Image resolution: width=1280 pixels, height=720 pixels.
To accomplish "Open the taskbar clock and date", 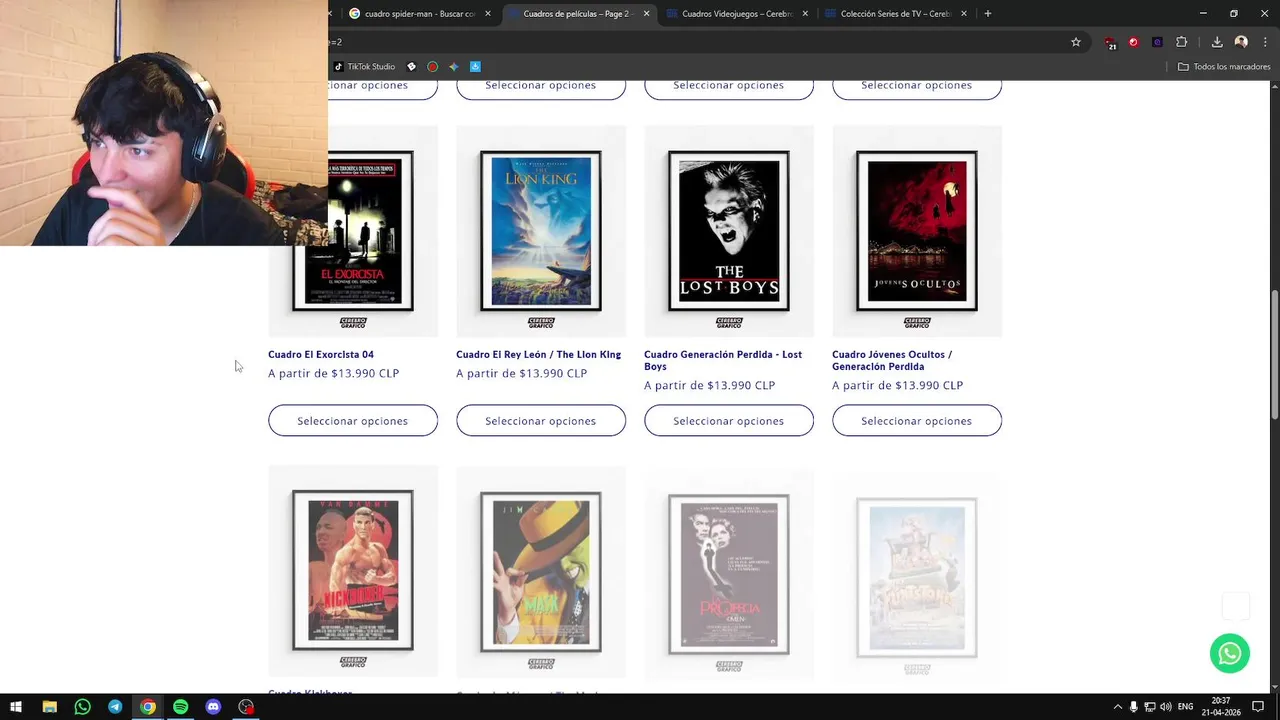I will 1221,707.
